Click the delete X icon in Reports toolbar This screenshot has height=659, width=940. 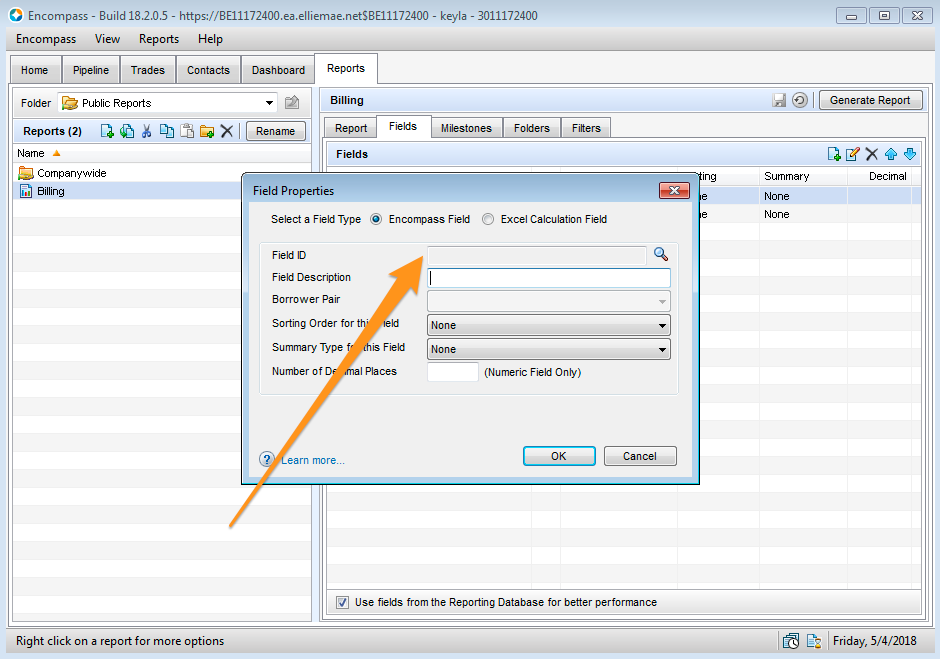click(x=227, y=131)
